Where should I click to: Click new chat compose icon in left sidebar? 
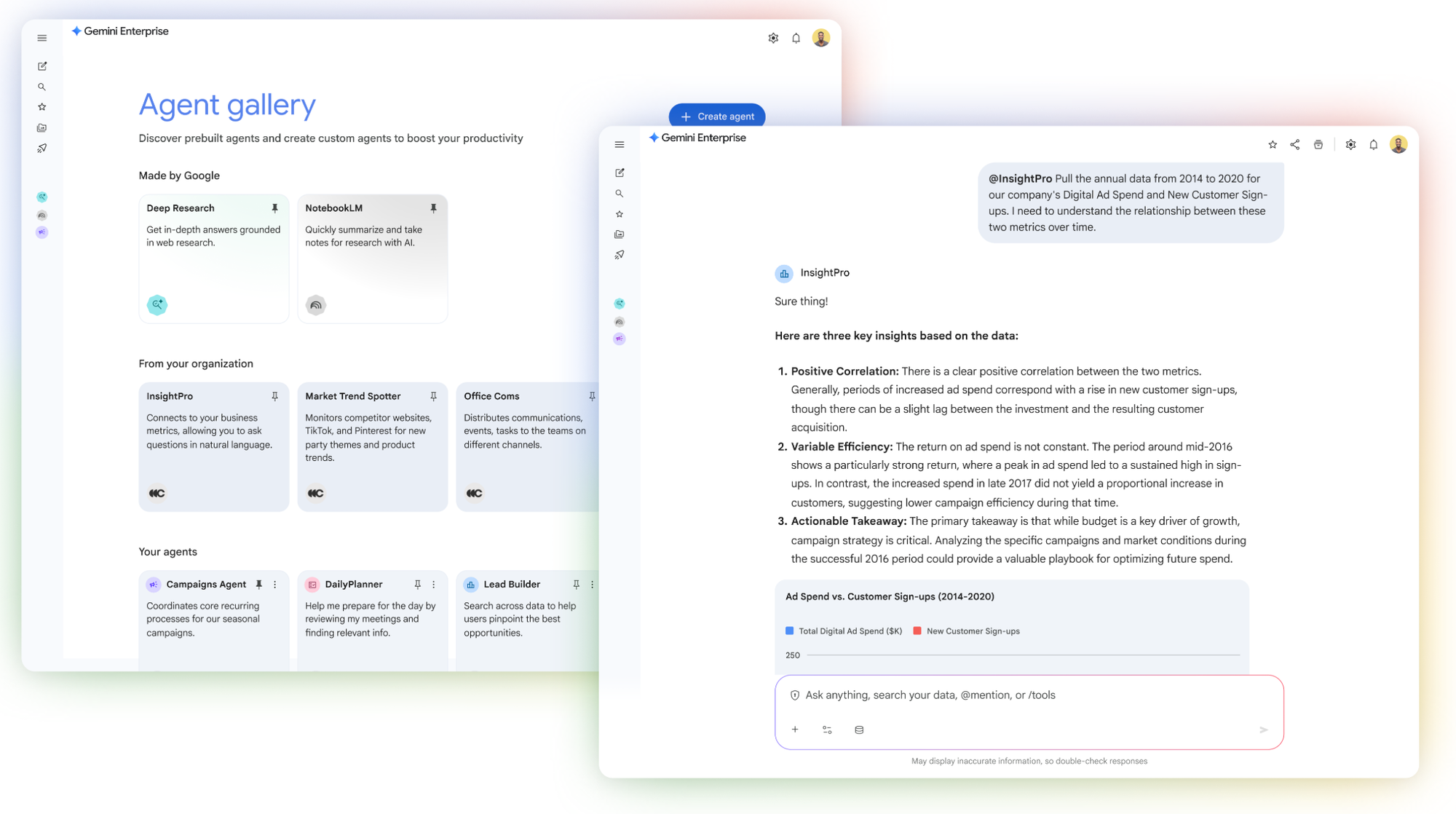[42, 66]
